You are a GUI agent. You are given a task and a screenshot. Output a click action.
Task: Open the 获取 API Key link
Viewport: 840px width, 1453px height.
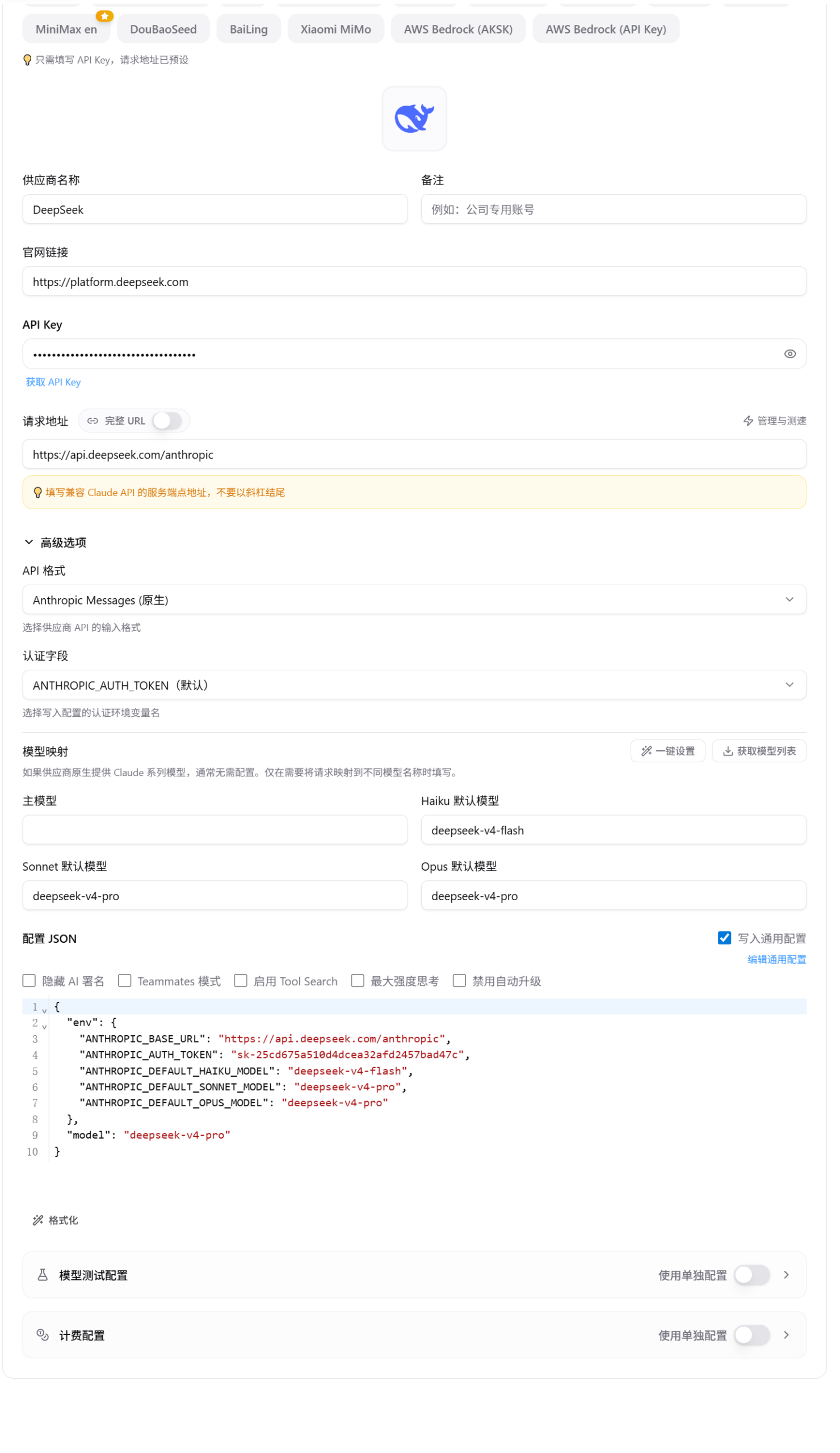[x=53, y=382]
